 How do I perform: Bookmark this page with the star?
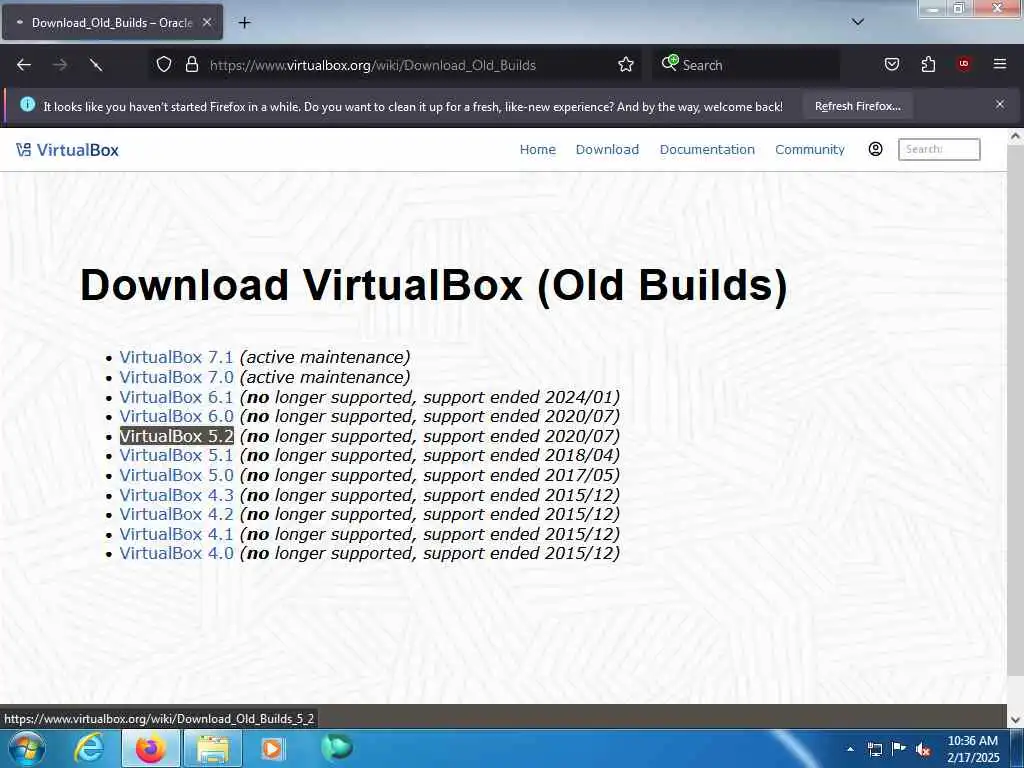click(x=626, y=65)
